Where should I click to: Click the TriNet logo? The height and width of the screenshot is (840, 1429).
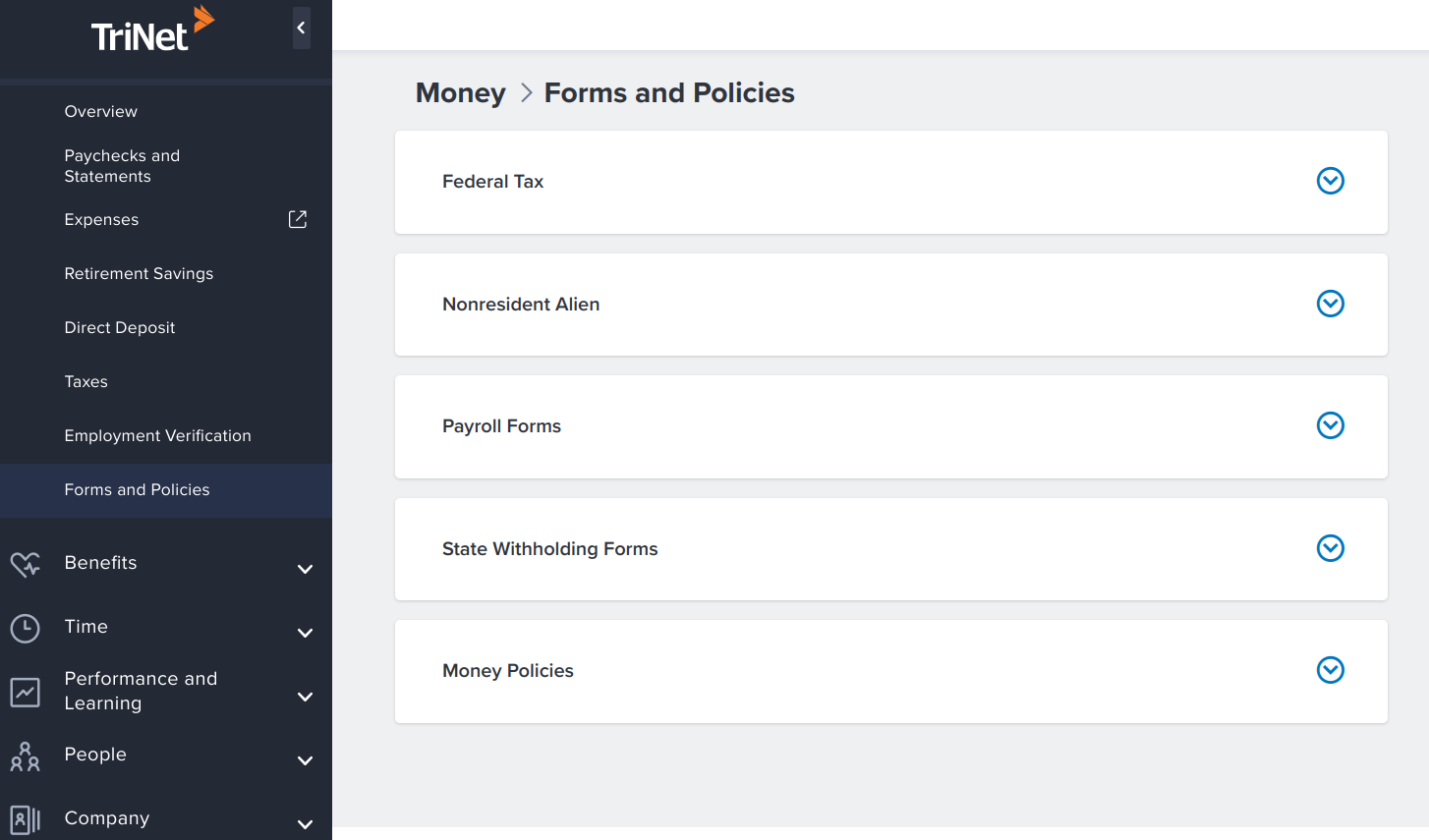pyautogui.click(x=153, y=32)
